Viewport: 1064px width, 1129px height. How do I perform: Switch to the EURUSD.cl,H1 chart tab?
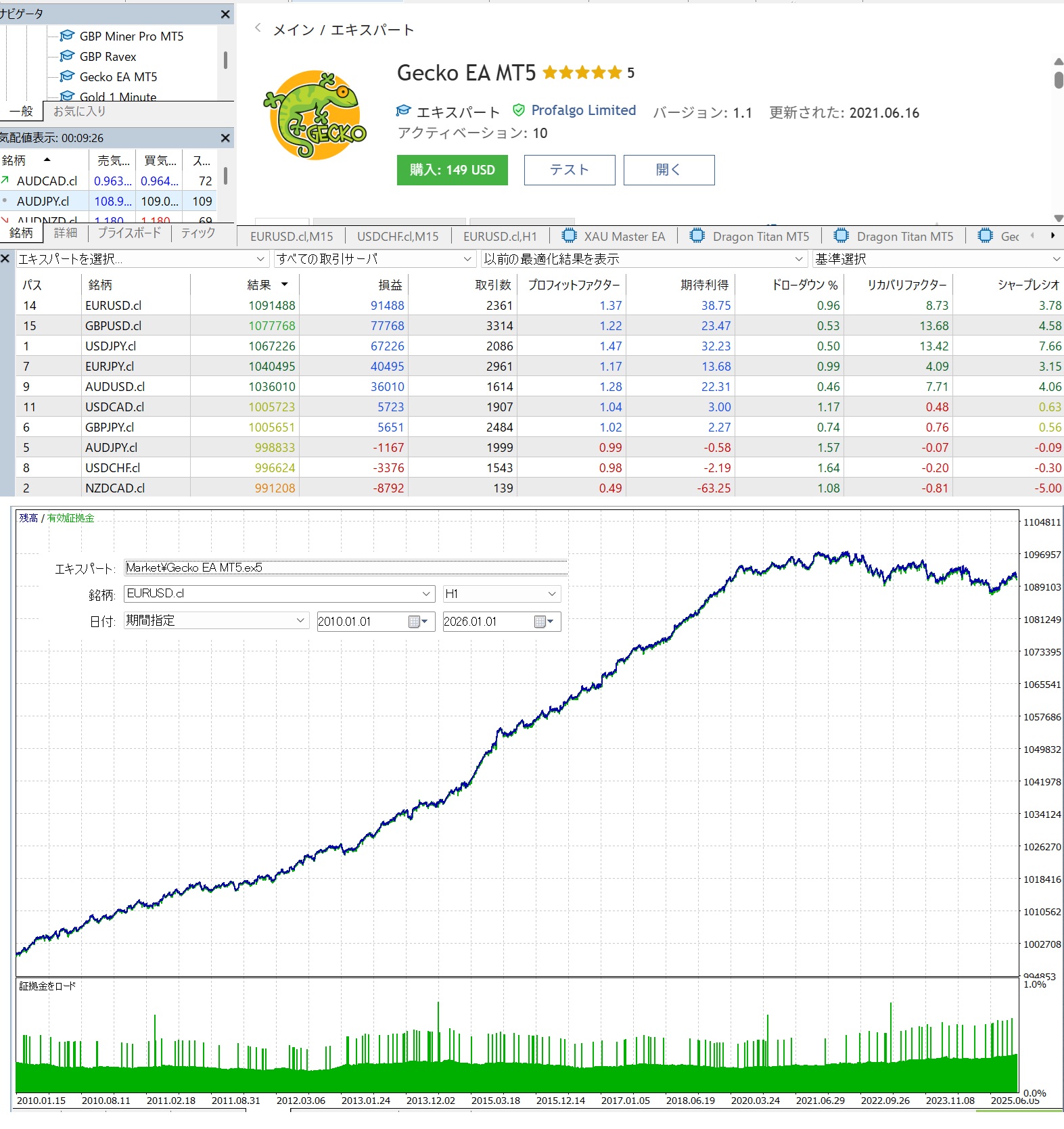(500, 236)
